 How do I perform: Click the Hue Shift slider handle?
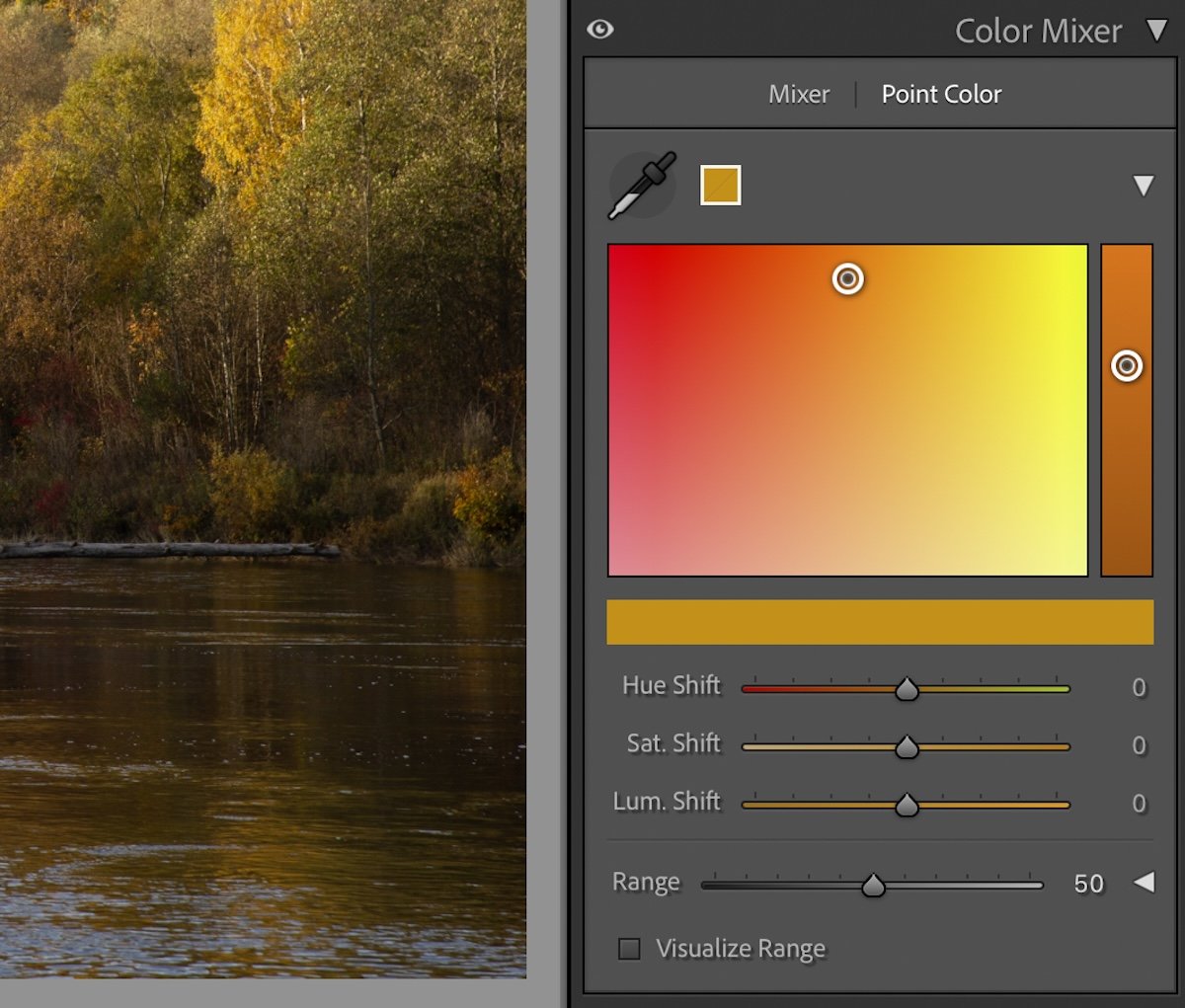907,689
